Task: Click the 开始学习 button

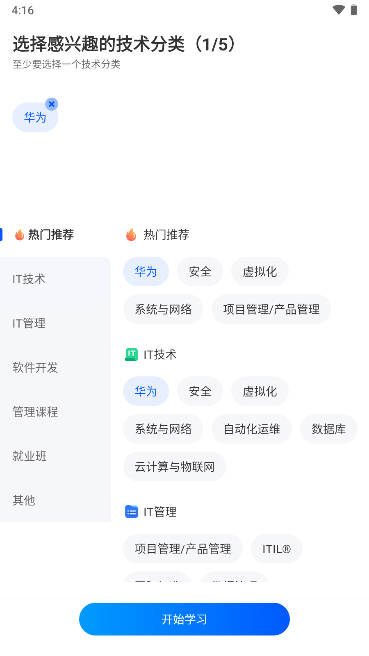Action: [184, 619]
